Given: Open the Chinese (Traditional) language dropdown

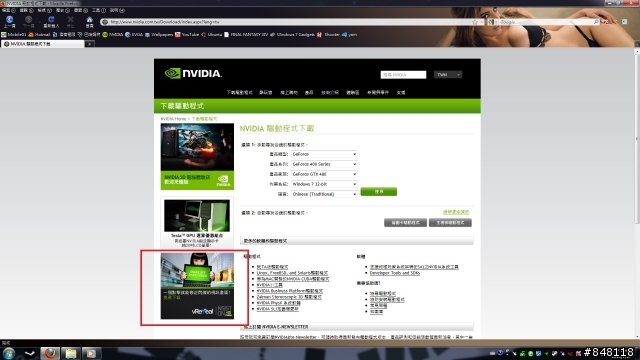Looking at the screenshot, I should coord(324,194).
